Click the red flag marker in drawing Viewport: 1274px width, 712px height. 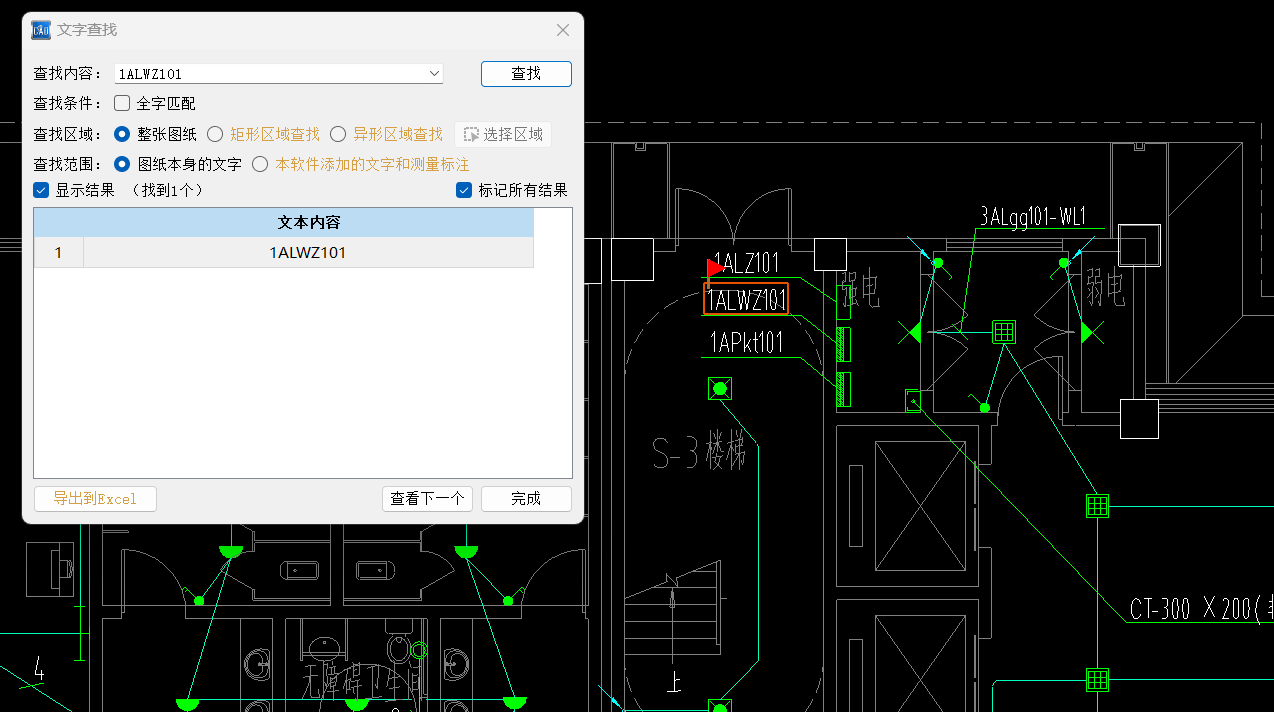[x=715, y=268]
